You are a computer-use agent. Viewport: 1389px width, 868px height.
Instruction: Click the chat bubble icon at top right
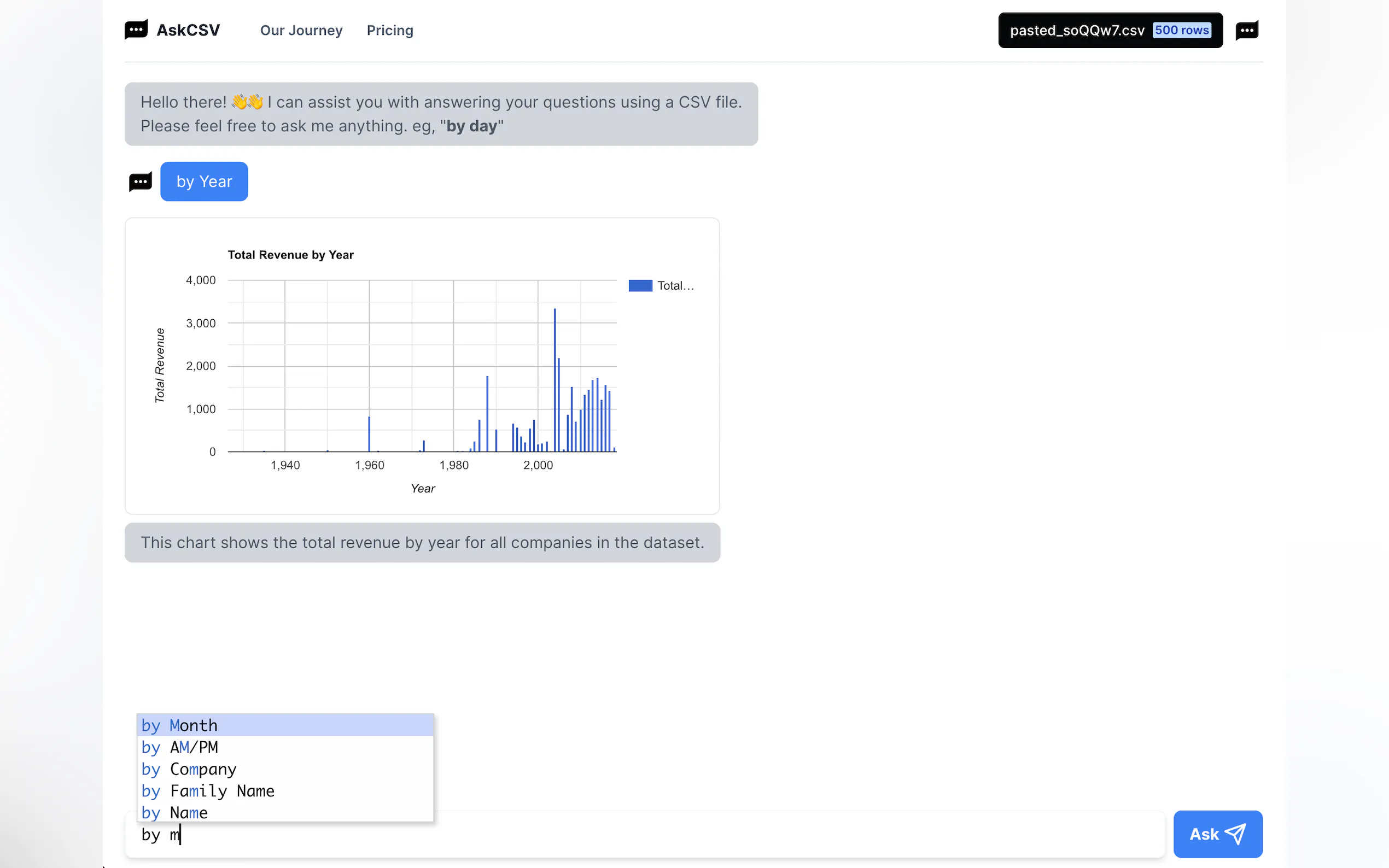click(1247, 30)
